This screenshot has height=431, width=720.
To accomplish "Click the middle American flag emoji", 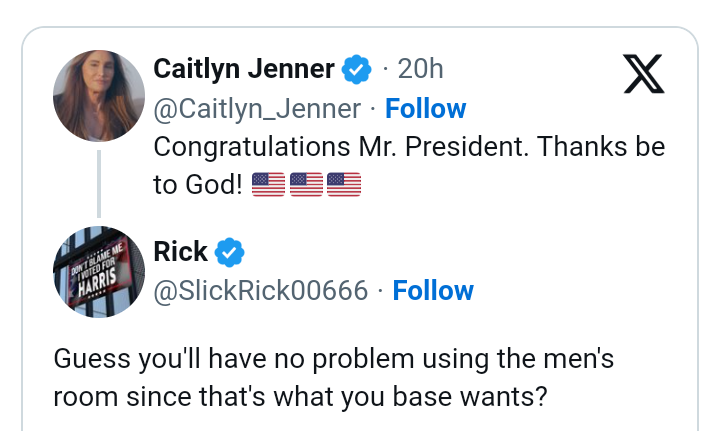I will 306,185.
